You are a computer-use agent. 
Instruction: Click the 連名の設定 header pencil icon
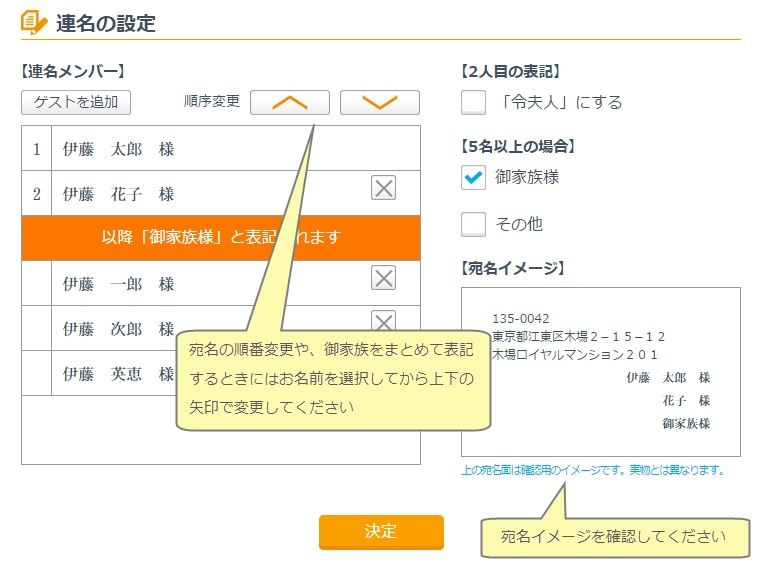coord(34,21)
